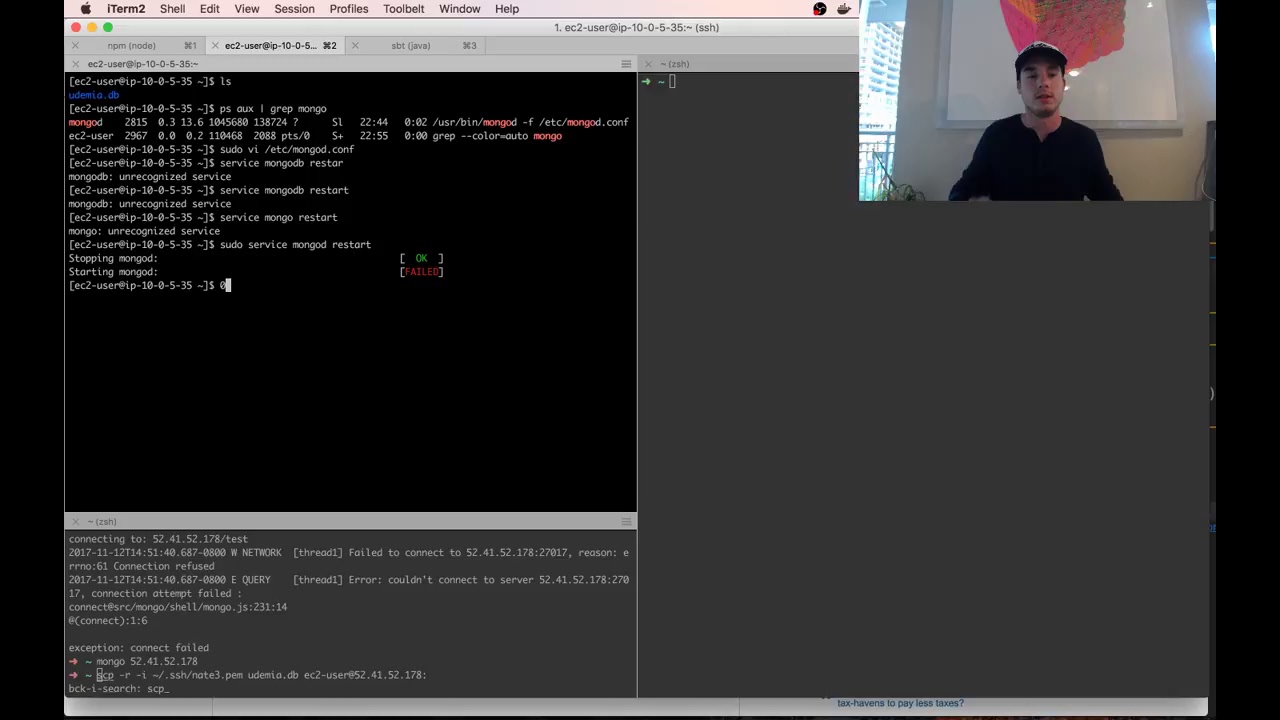The height and width of the screenshot is (720, 1280).
Task: Open the Shell menu
Action: point(172,9)
